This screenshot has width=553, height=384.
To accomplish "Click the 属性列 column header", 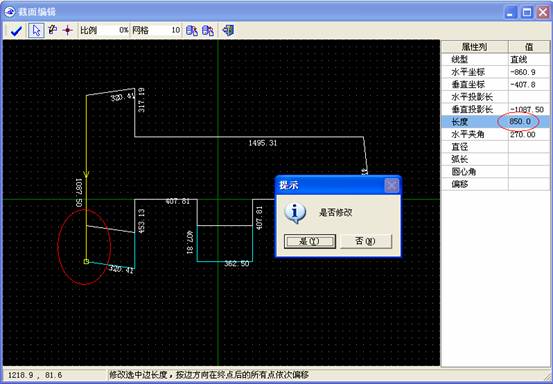I will click(x=475, y=47).
